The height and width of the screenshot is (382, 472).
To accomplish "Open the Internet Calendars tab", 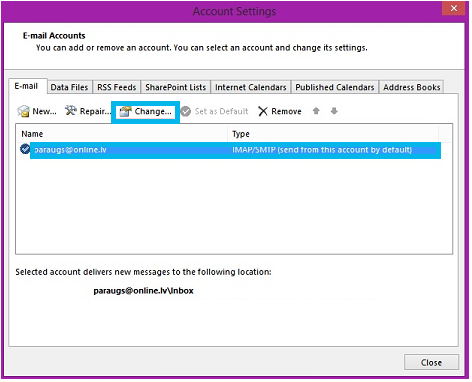I will tap(251, 87).
